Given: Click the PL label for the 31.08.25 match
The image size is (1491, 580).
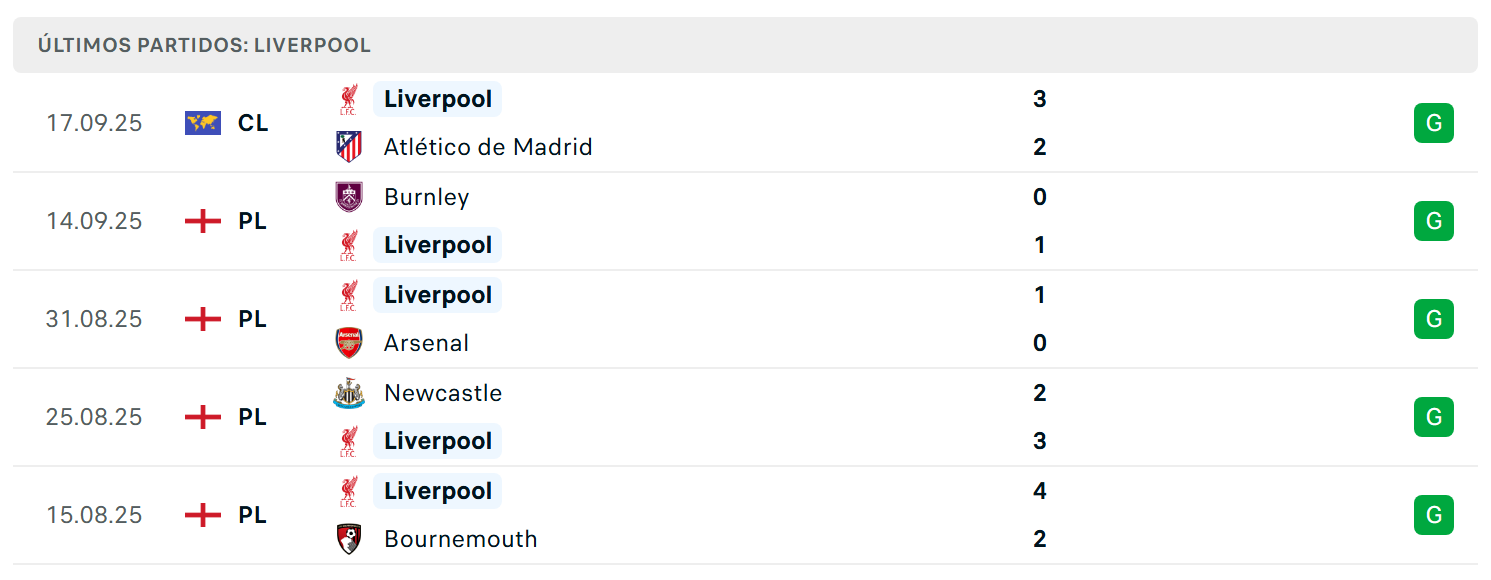Looking at the screenshot, I should click(253, 319).
